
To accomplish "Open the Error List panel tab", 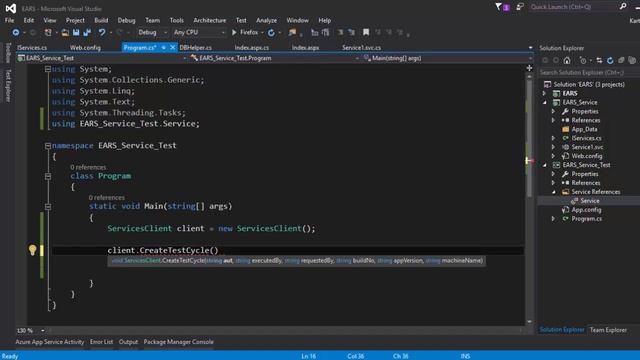I will (101, 342).
